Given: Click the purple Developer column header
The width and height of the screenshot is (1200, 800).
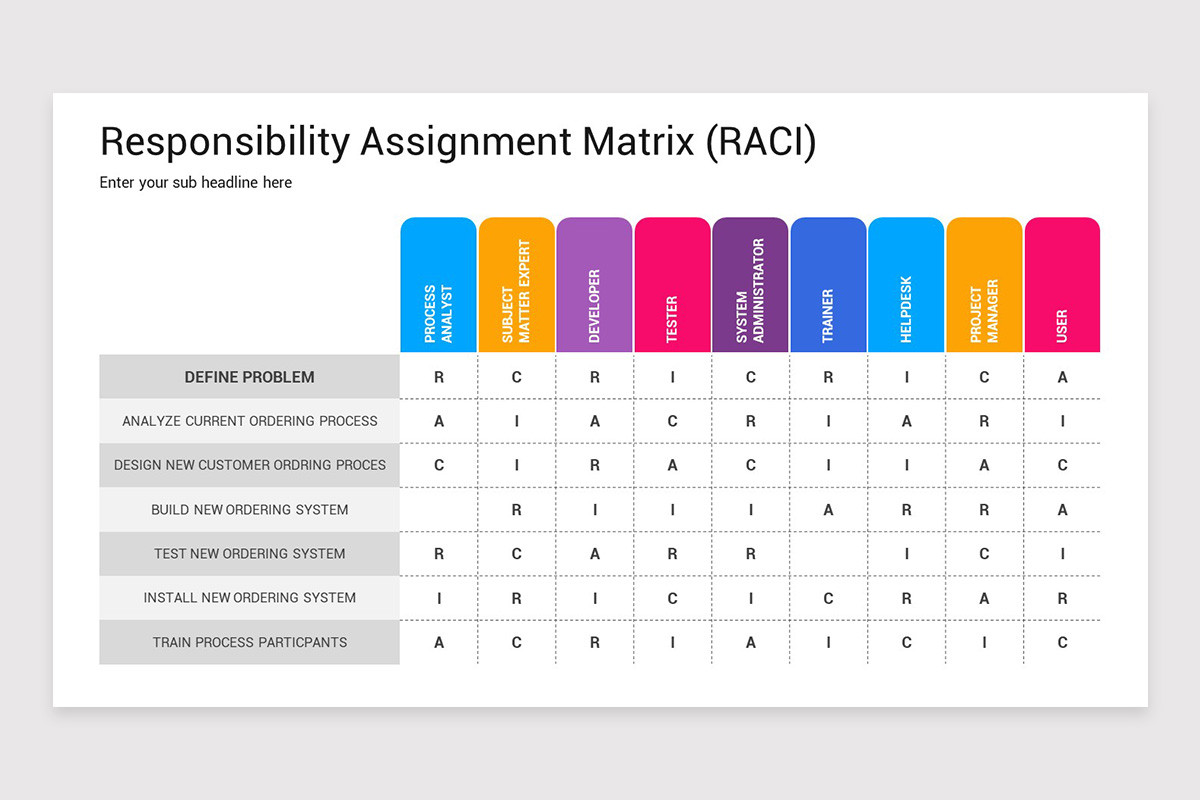Looking at the screenshot, I should coord(594,285).
